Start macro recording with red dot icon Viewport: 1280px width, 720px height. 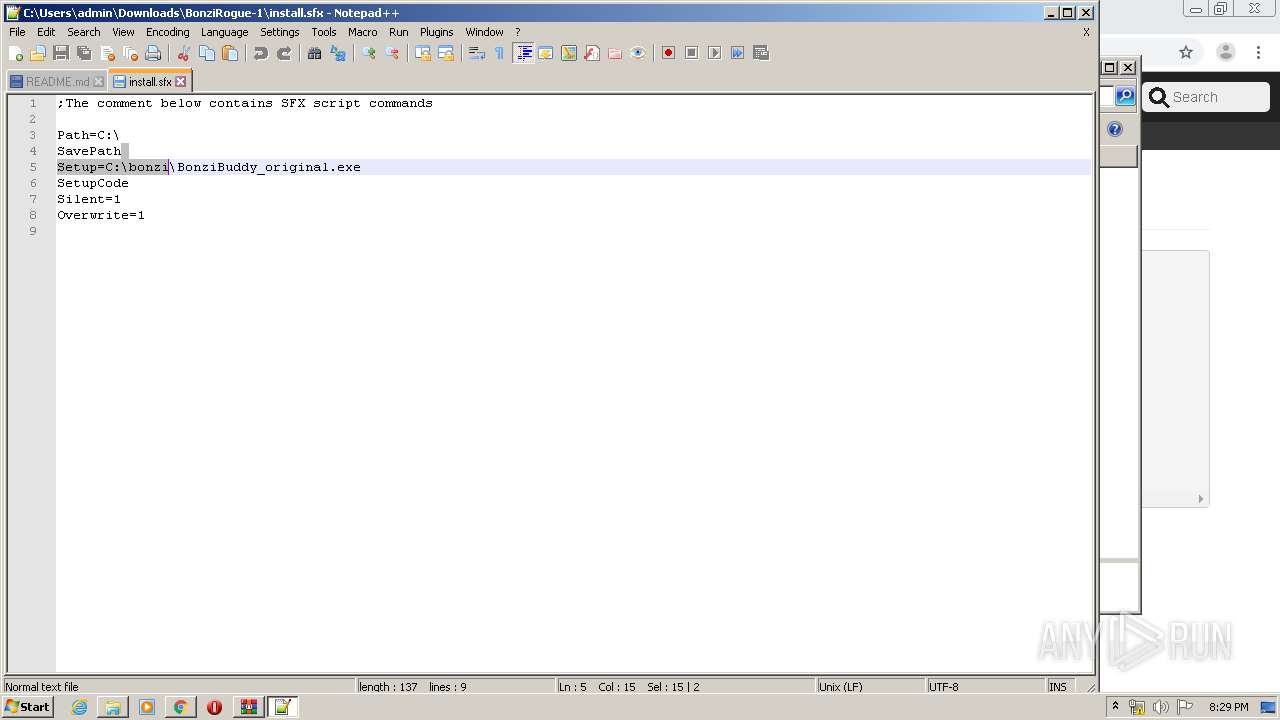669,53
